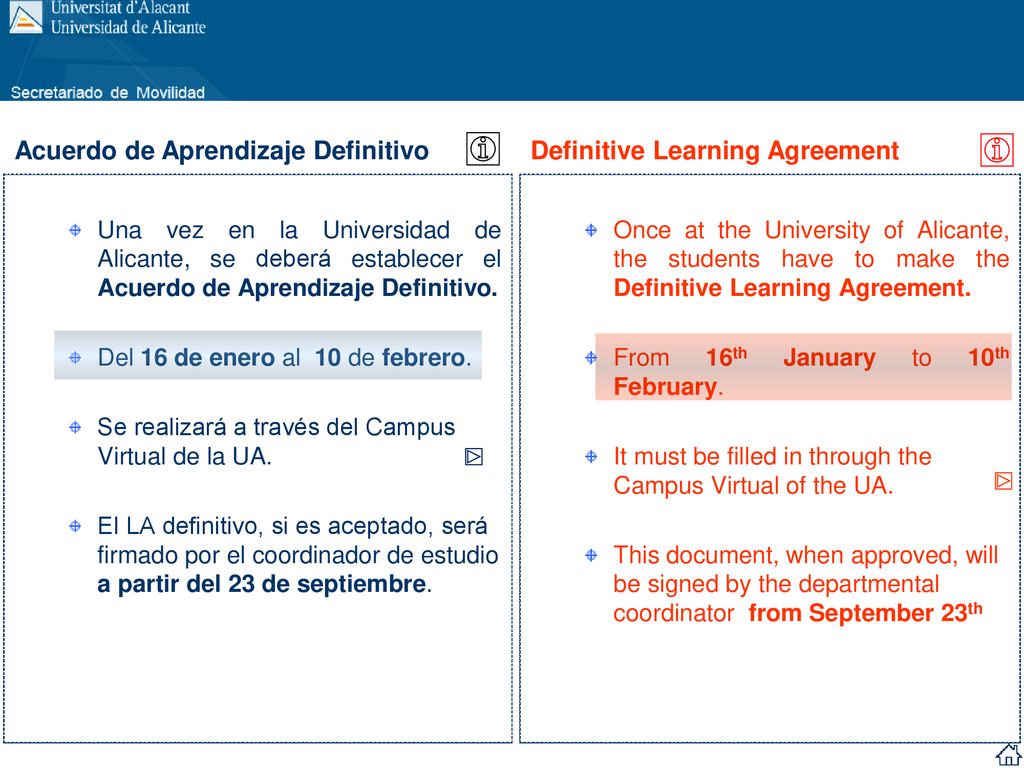Click the black info icon beside Acuerdo de Aprendizaje Definitivo
Viewport: 1024px width, 768px height.
coord(483,149)
